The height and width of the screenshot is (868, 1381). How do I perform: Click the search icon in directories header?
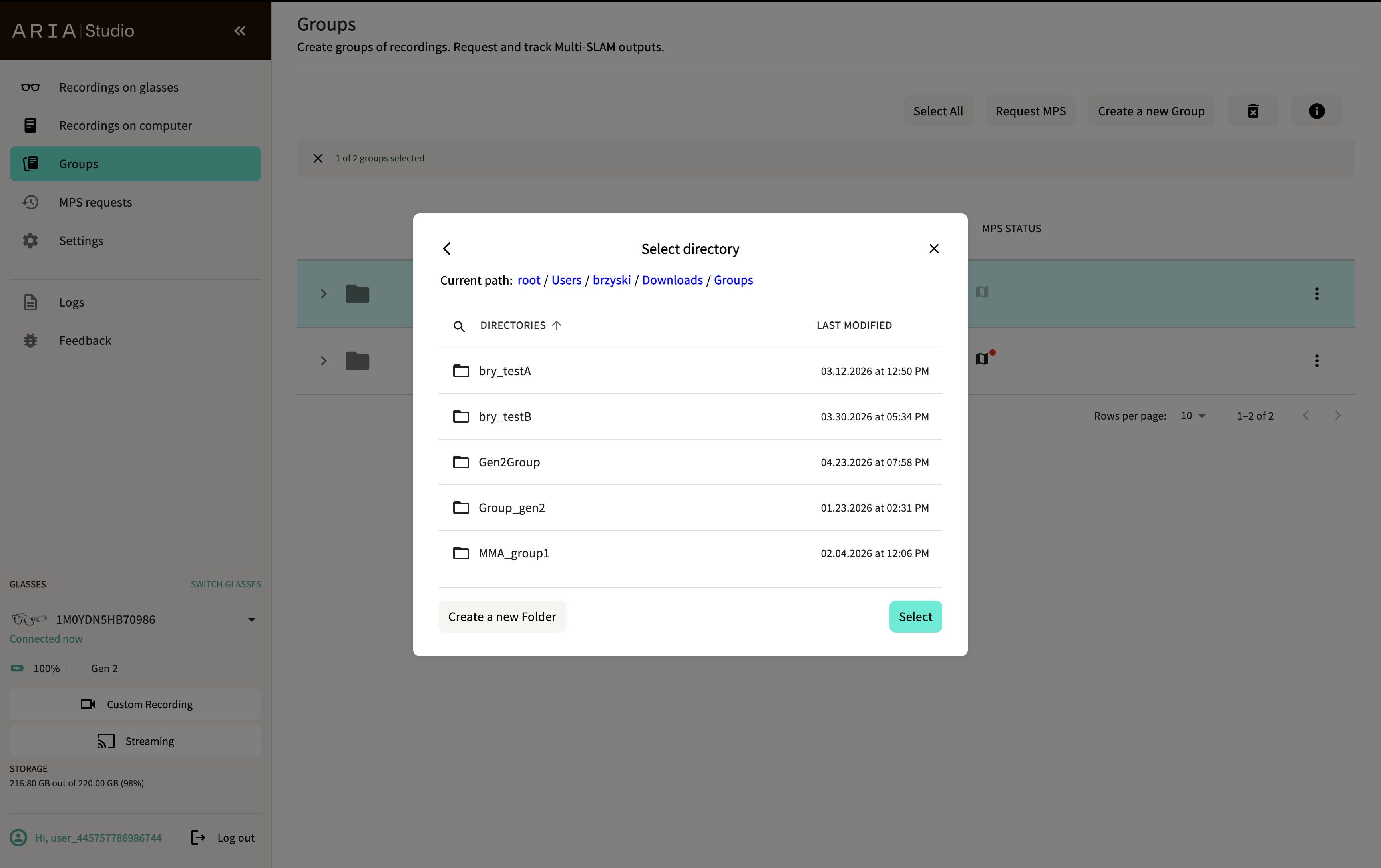[x=459, y=326]
